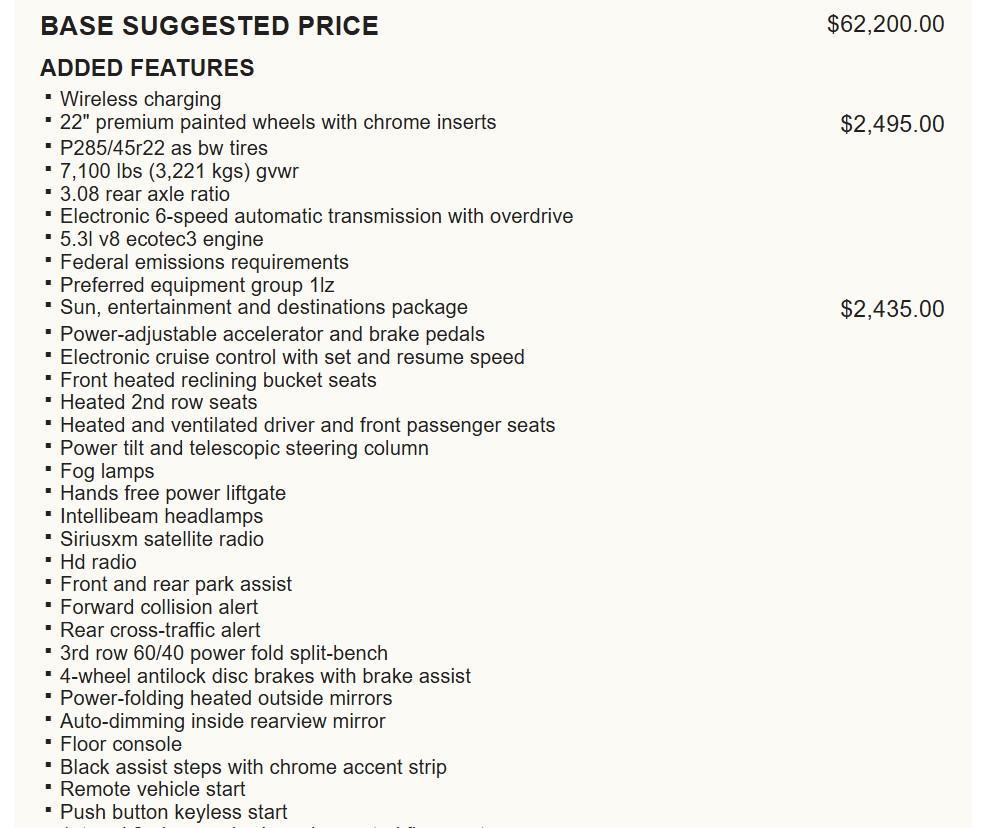The height and width of the screenshot is (828, 982).
Task: Click the Added Features heading
Action: point(147,68)
